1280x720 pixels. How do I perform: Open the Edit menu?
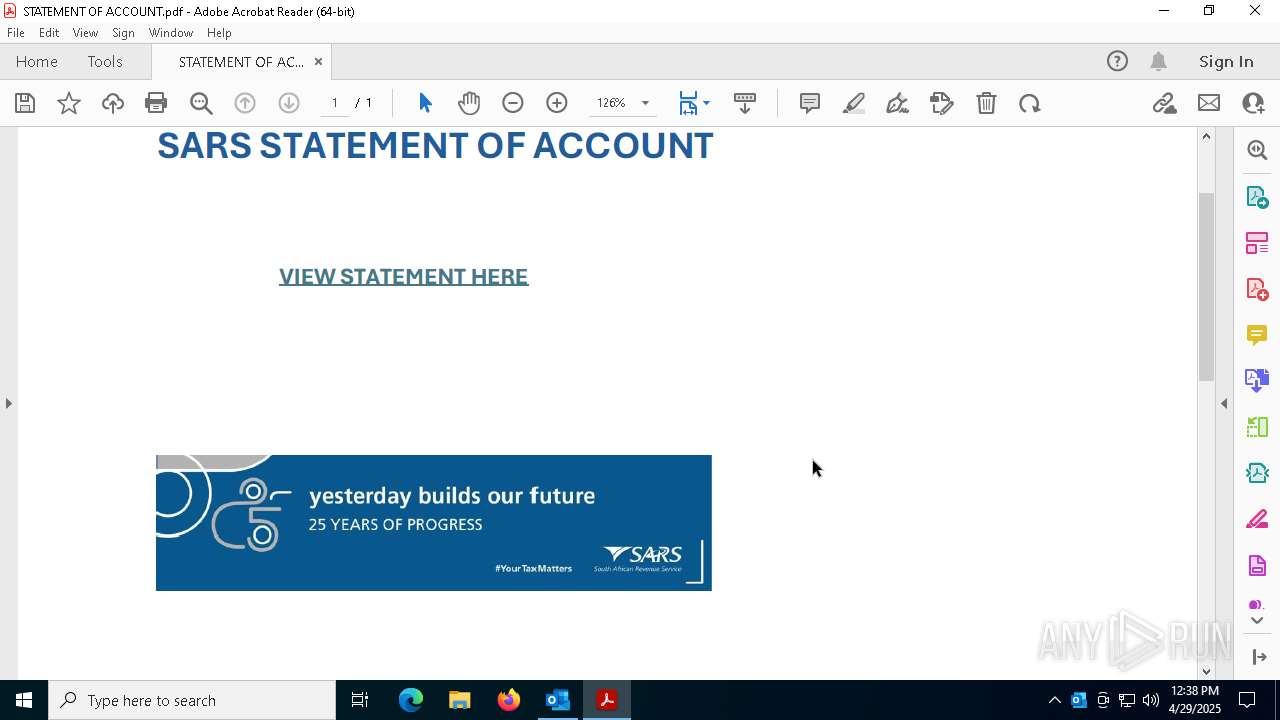[x=49, y=33]
